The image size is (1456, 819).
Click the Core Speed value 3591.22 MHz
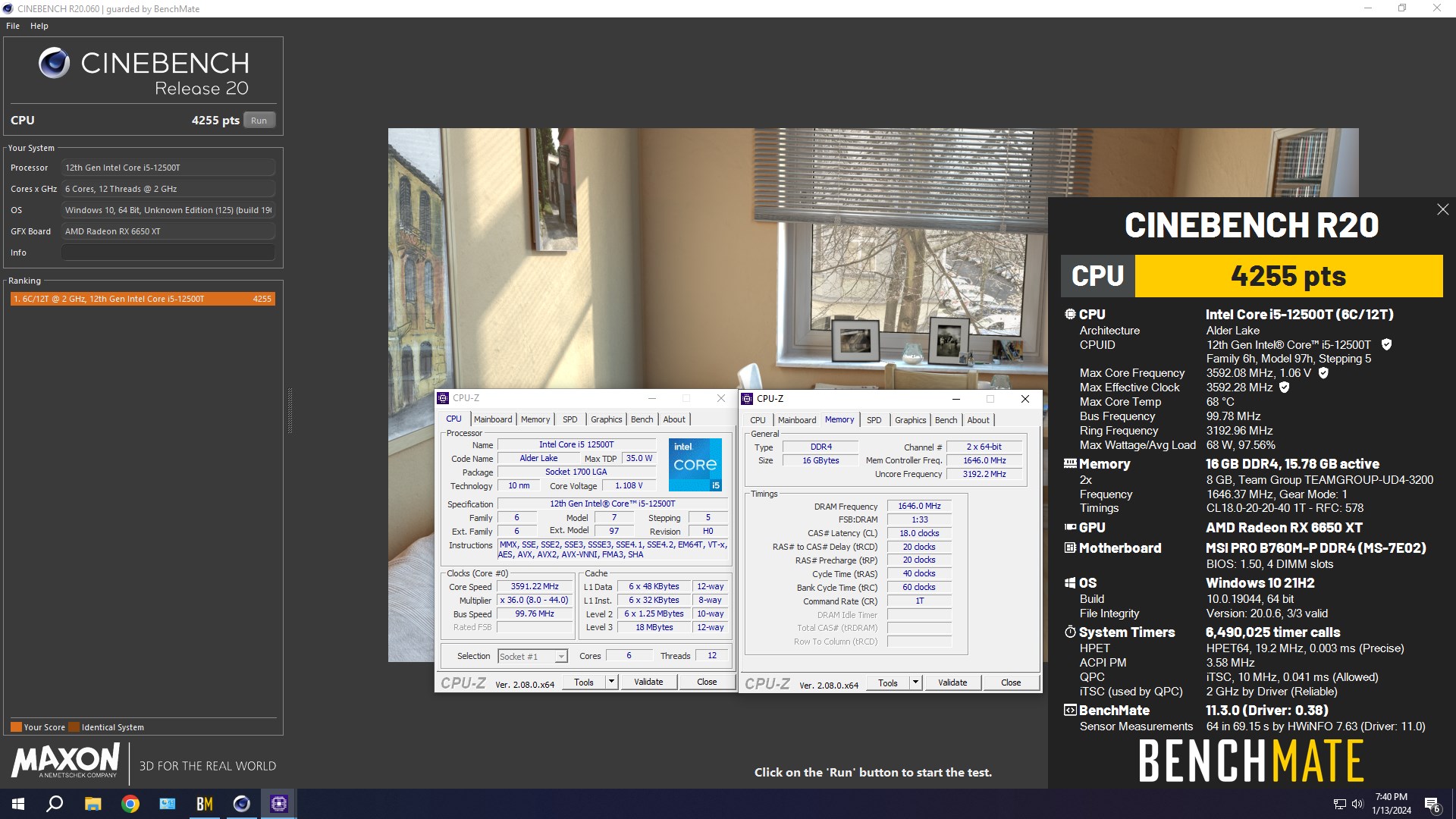(535, 587)
